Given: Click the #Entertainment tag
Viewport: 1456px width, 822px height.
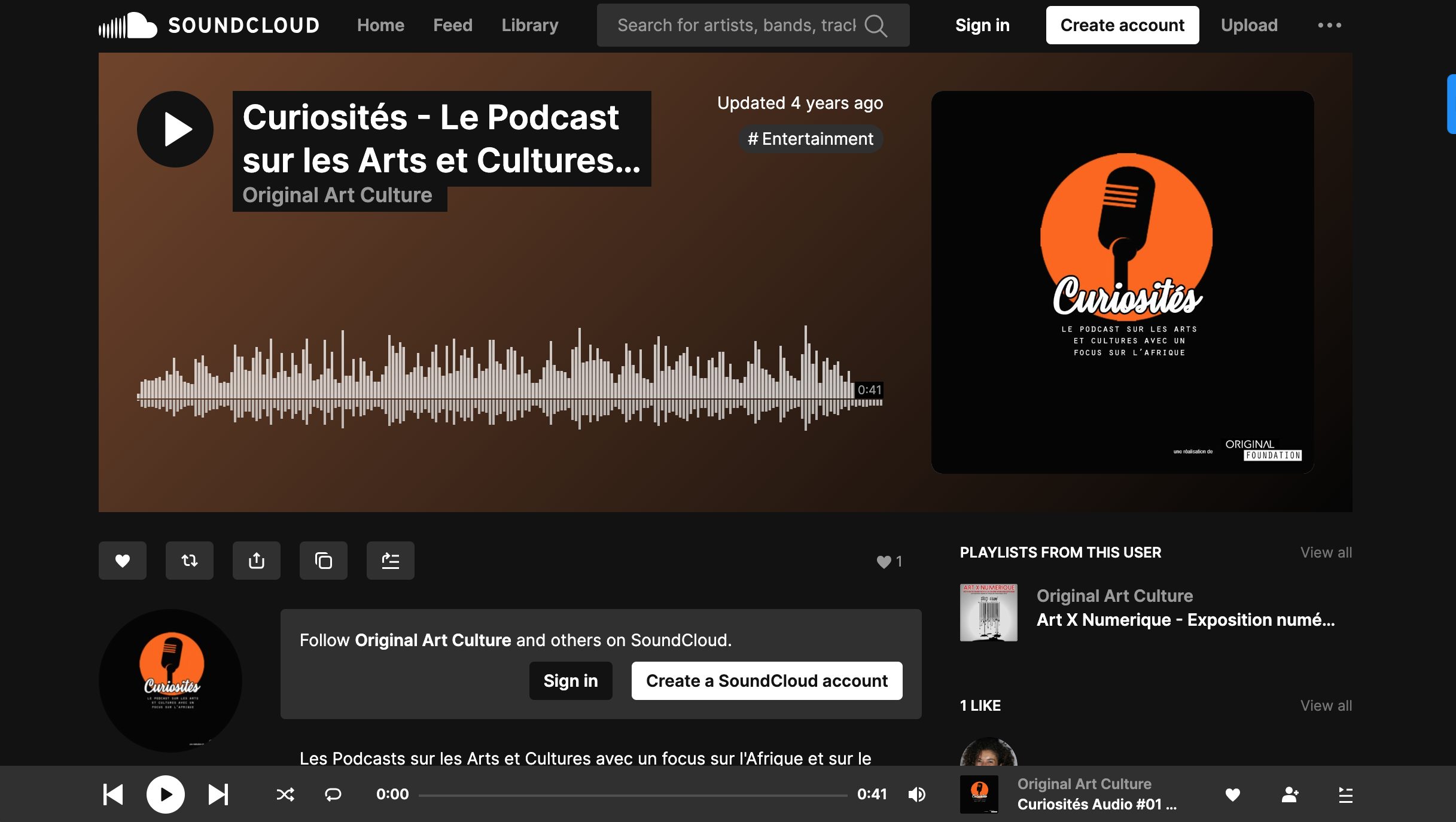Looking at the screenshot, I should (x=811, y=139).
